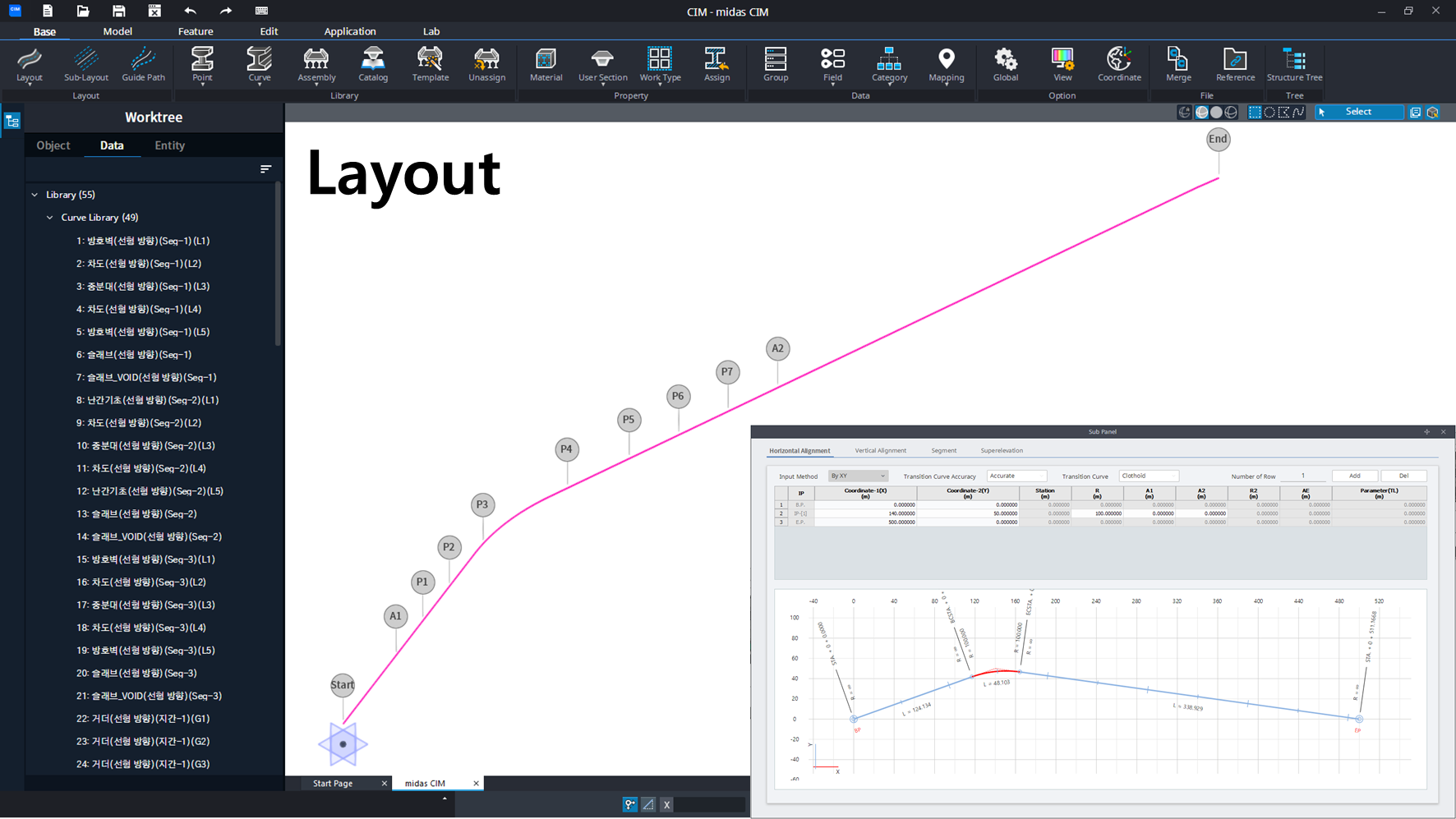Screen dimensions: 1456x819
Task: Click the Segment tab in Sub Panel
Action: point(943,450)
